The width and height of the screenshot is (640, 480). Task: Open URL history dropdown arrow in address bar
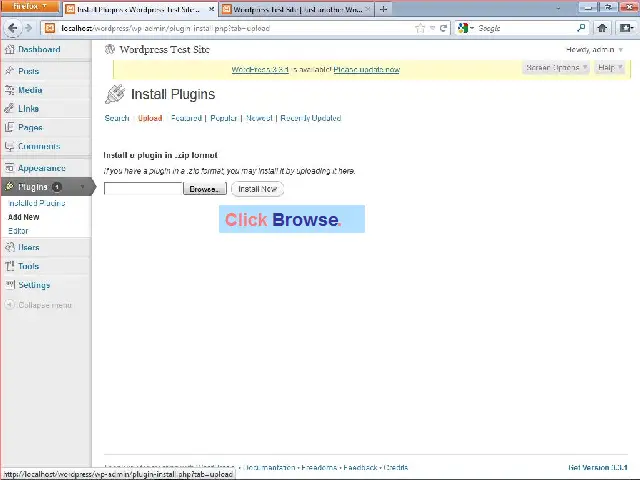(x=432, y=28)
